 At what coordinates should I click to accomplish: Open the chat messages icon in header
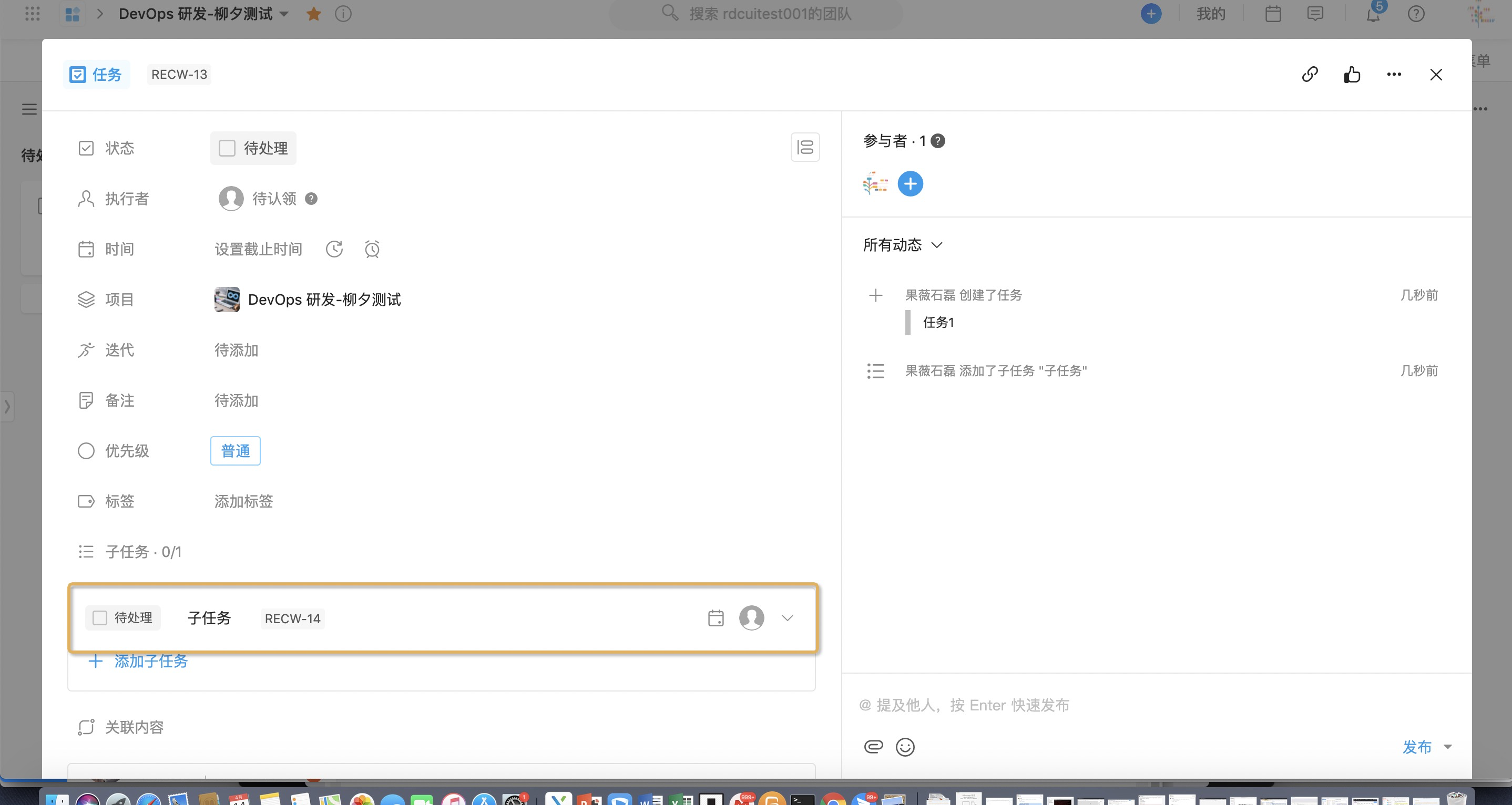coord(1315,14)
